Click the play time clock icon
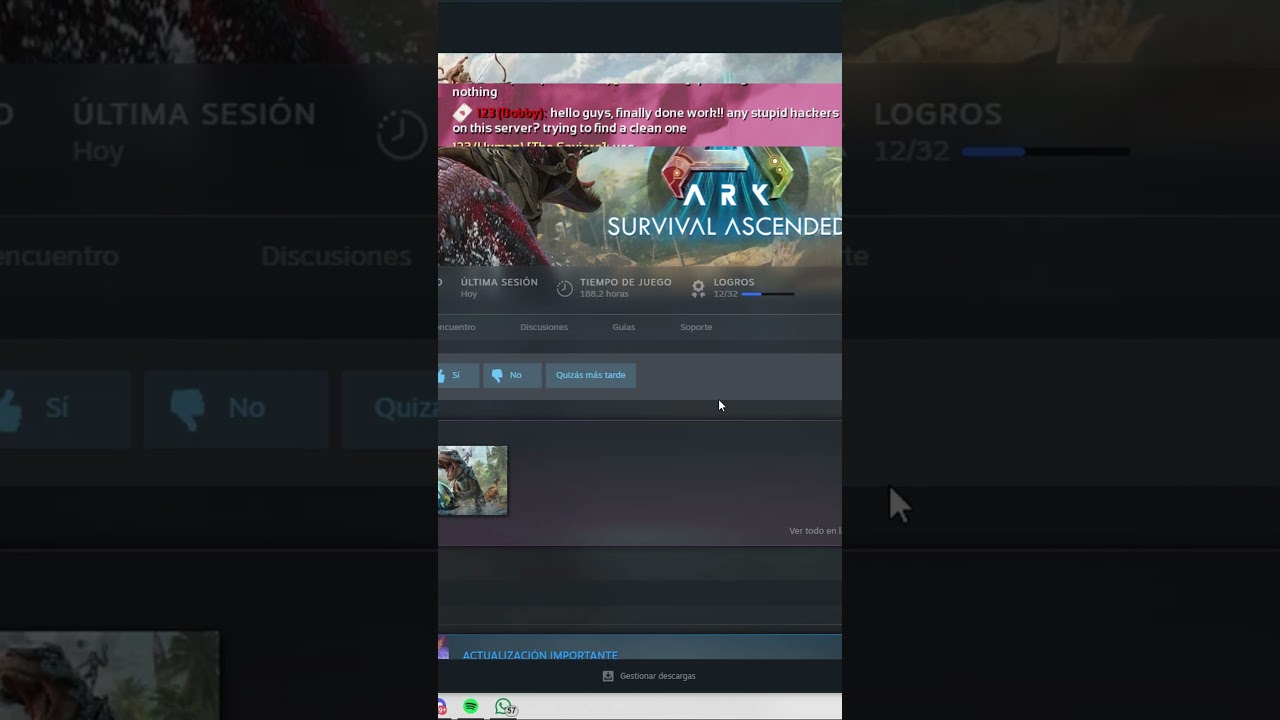 pyautogui.click(x=565, y=288)
